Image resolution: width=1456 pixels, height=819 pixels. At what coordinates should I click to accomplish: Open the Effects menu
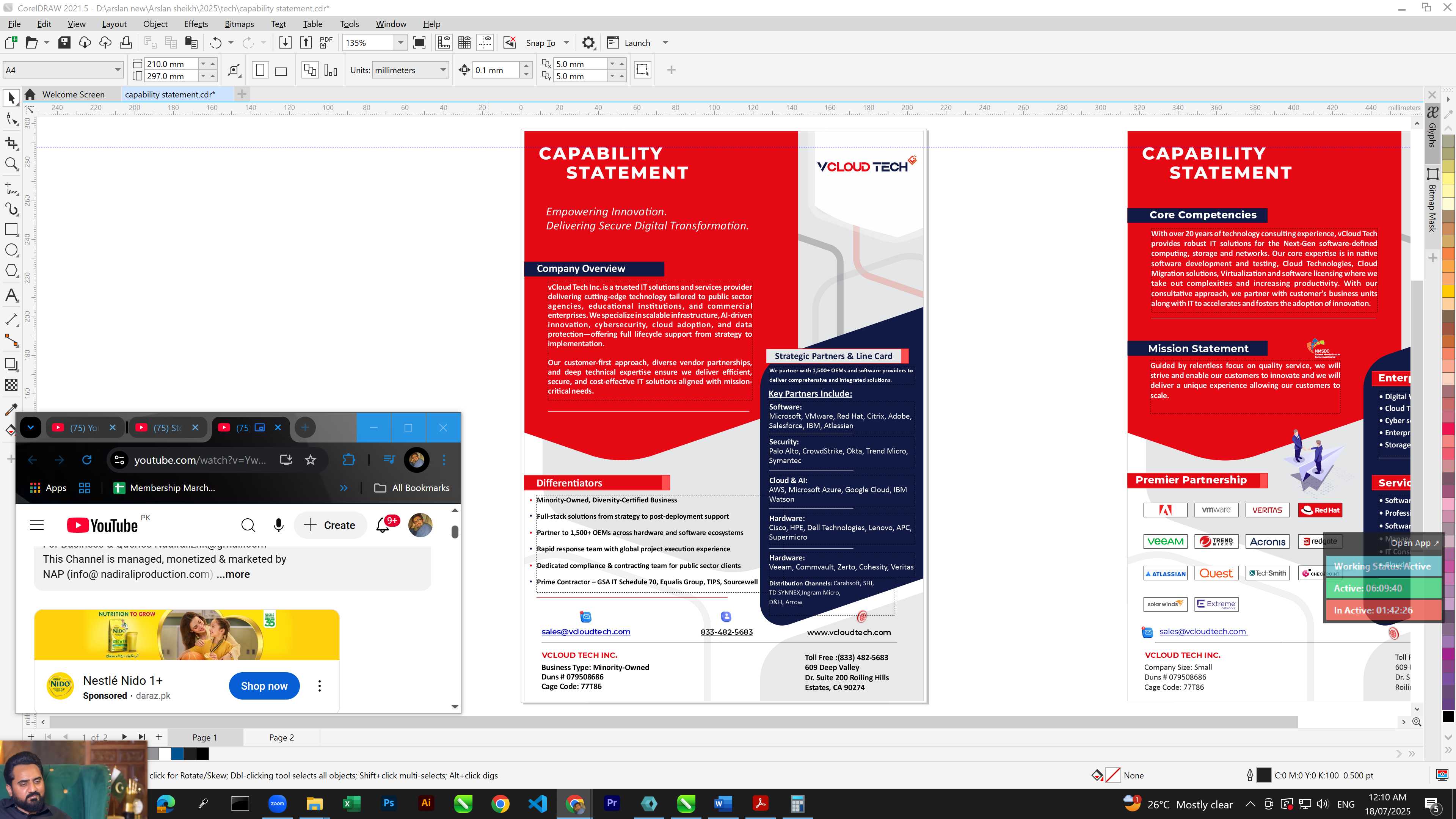pos(196,24)
